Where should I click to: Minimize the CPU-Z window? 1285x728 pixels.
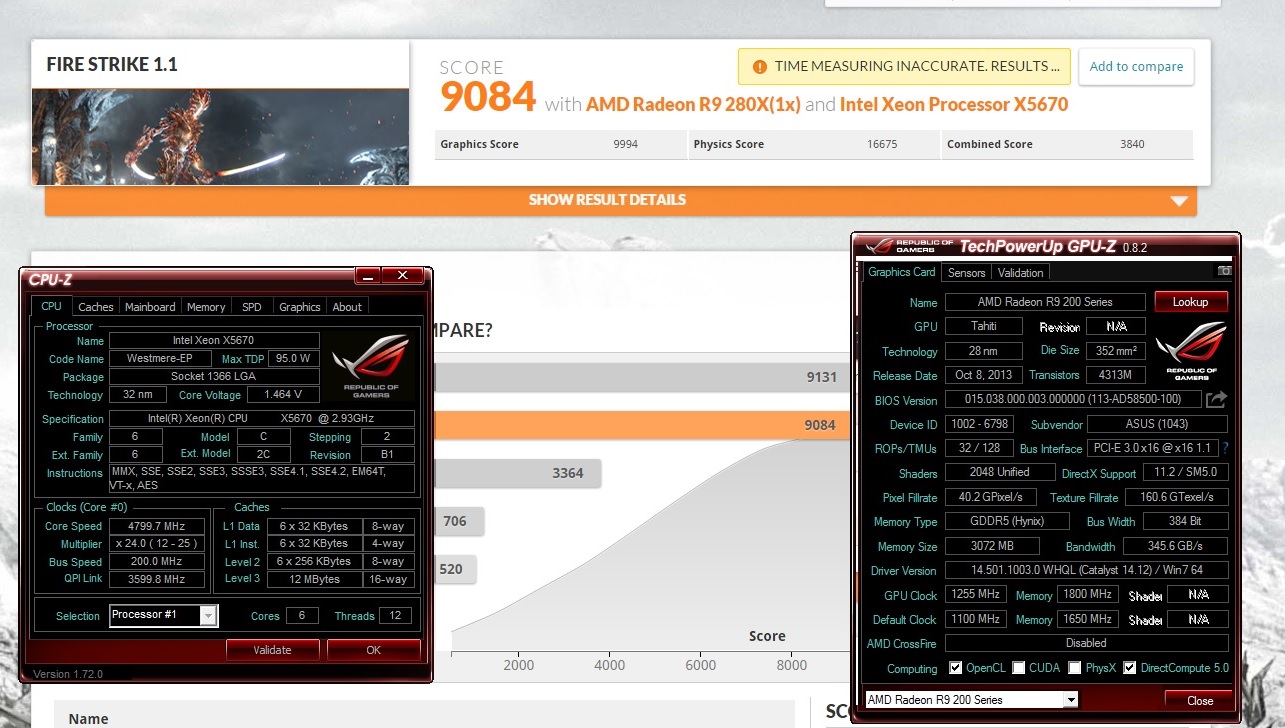369,276
